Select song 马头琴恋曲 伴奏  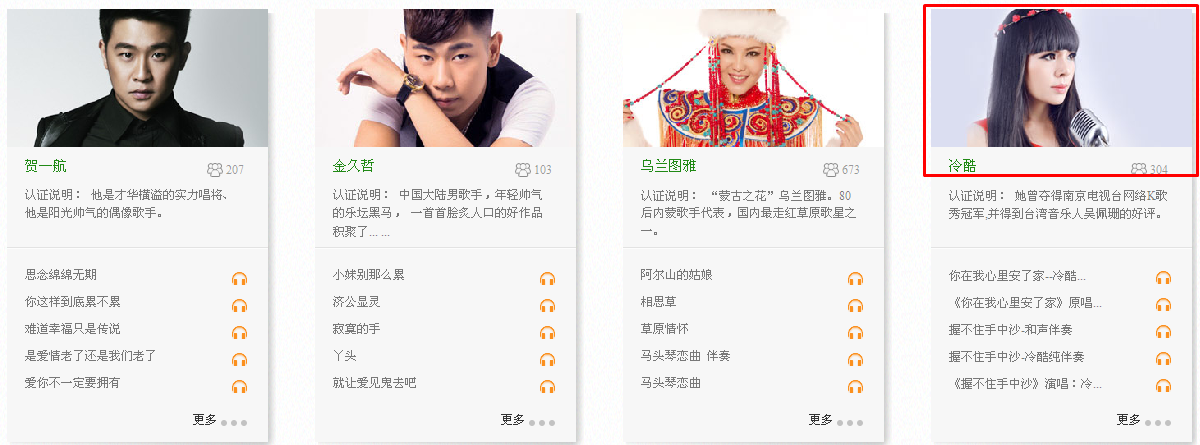coord(685,356)
